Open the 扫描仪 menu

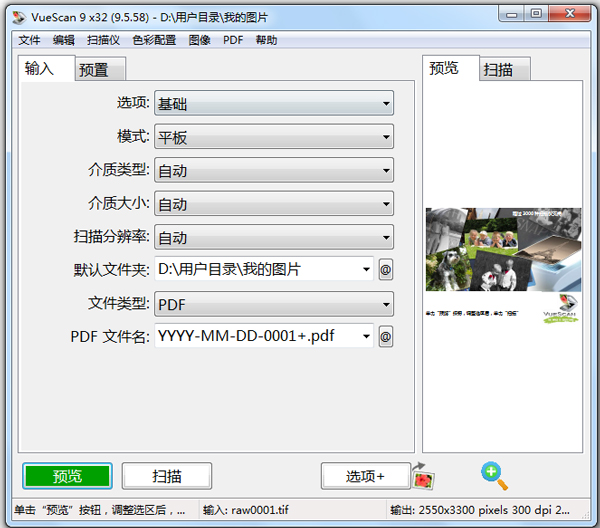point(103,40)
